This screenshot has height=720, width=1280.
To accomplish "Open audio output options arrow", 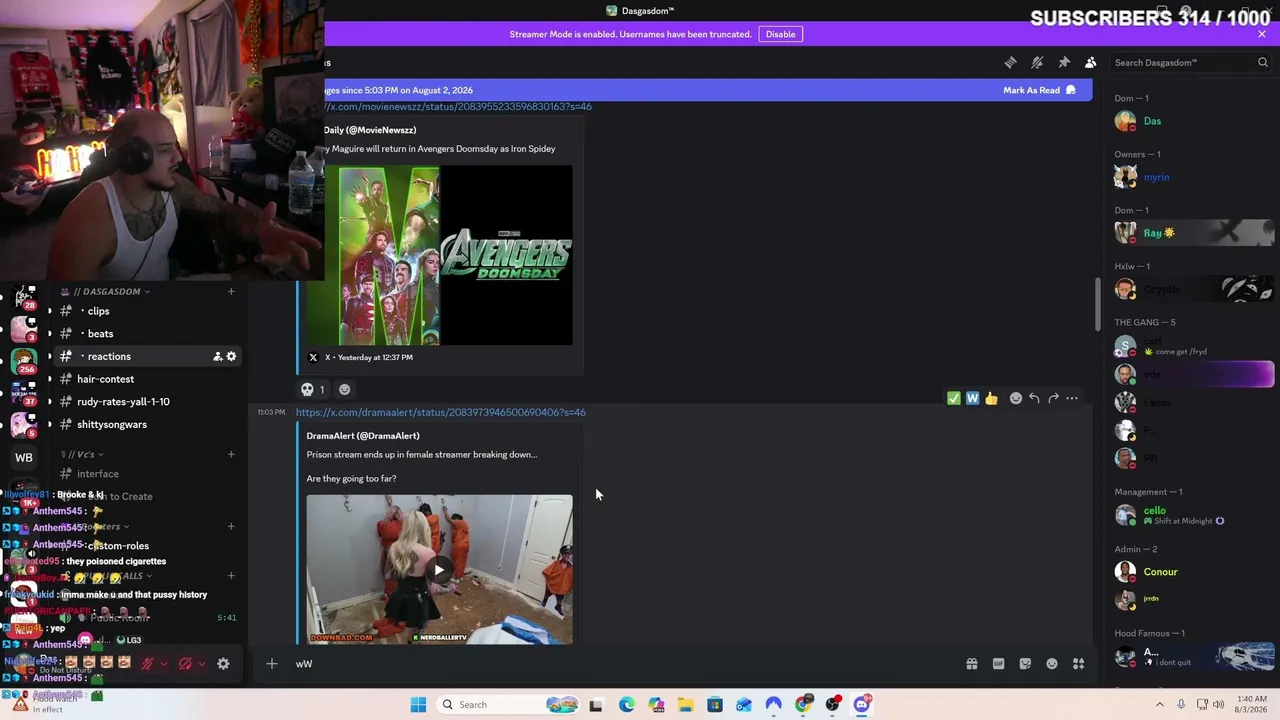I will tap(201, 663).
